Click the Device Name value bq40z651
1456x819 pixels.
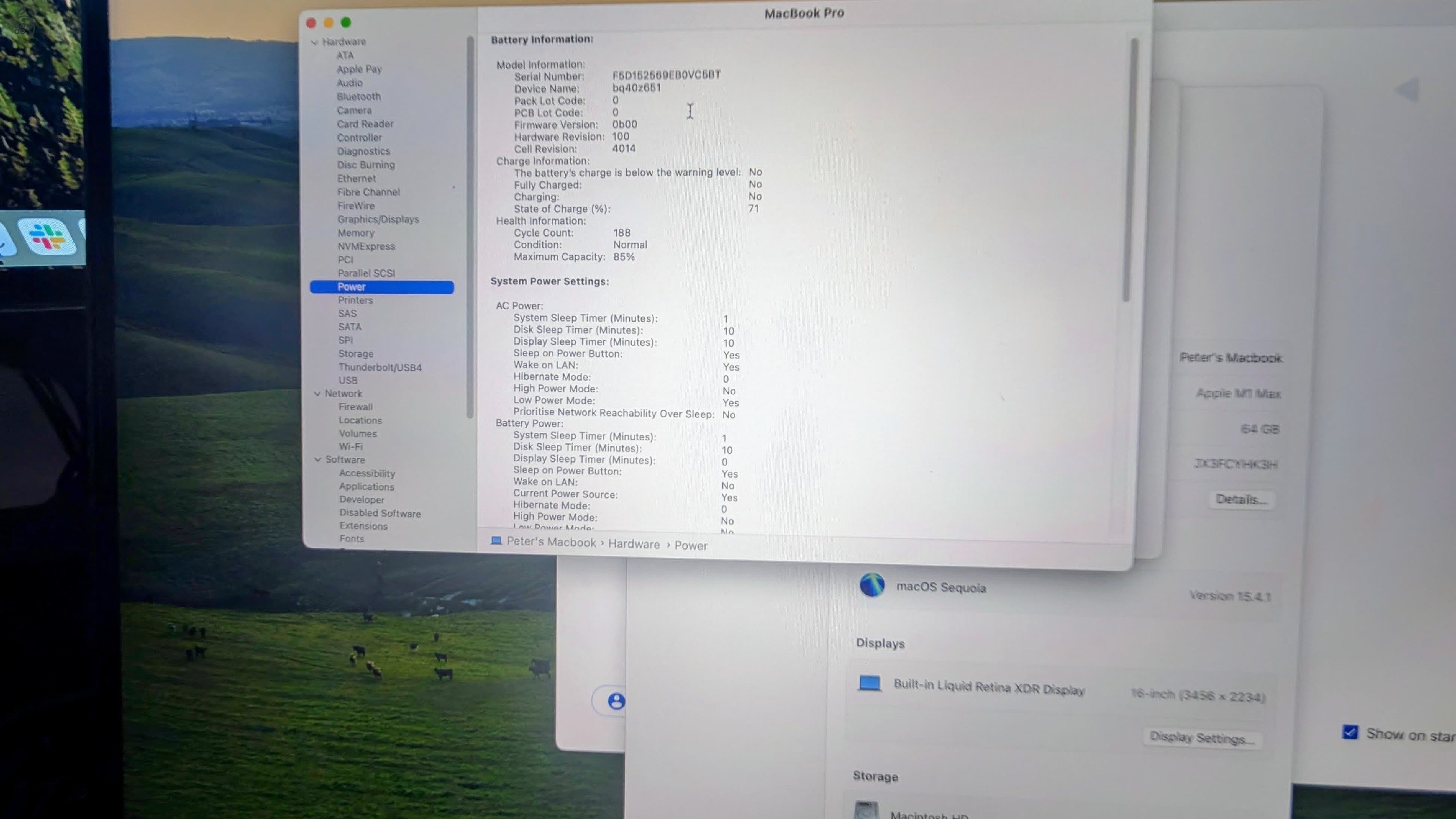tap(636, 87)
